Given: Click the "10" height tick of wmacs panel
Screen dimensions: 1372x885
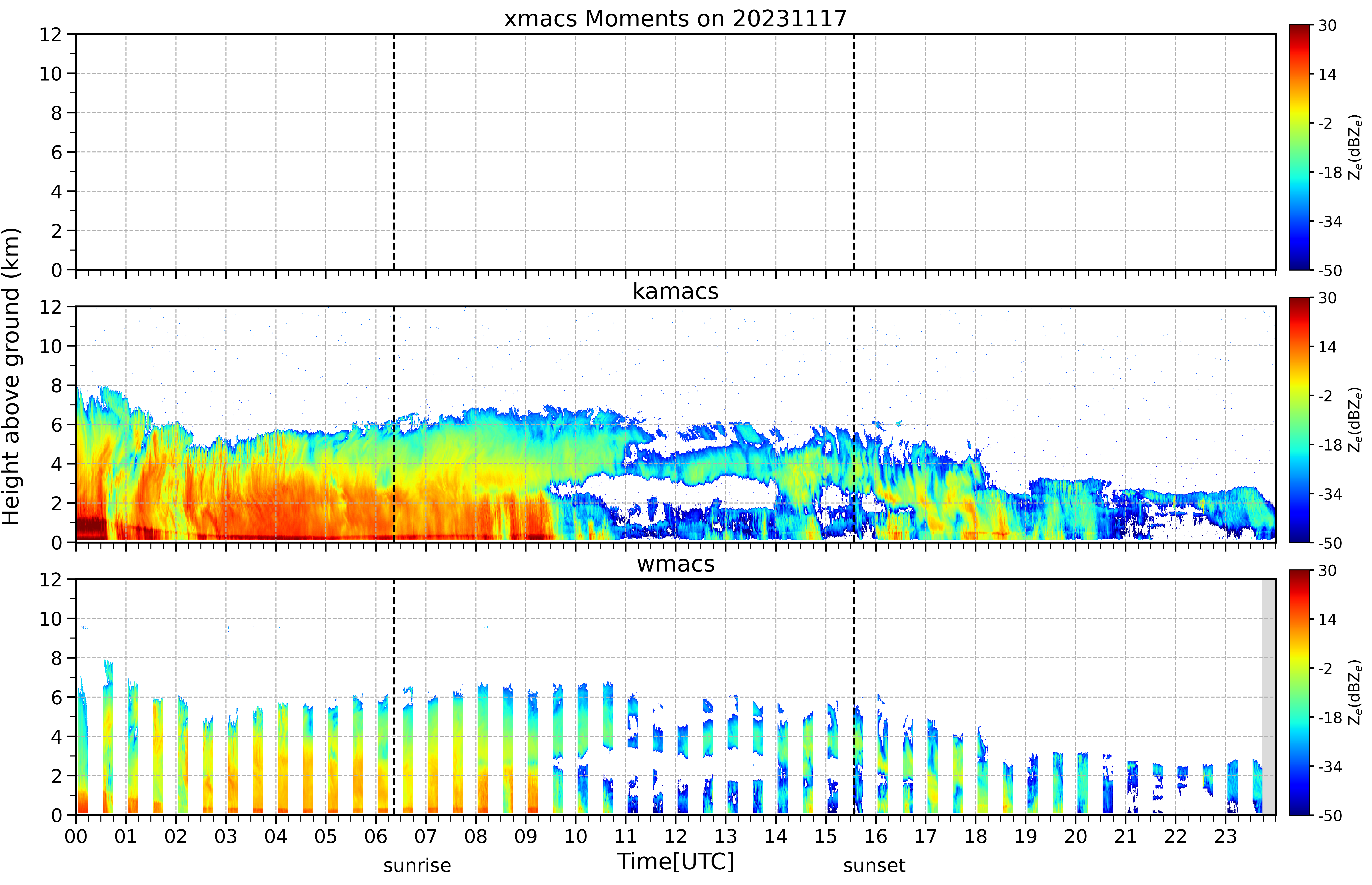Looking at the screenshot, I should pos(51,619).
